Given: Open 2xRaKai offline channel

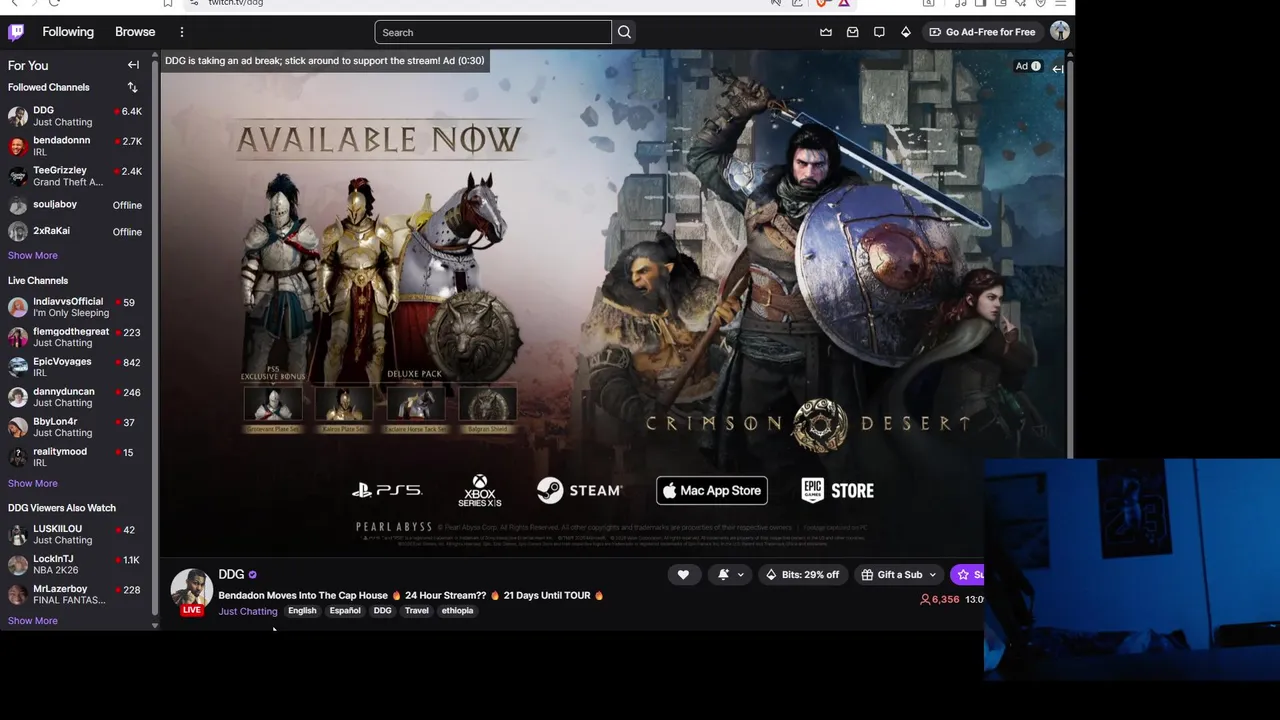Looking at the screenshot, I should point(76,231).
